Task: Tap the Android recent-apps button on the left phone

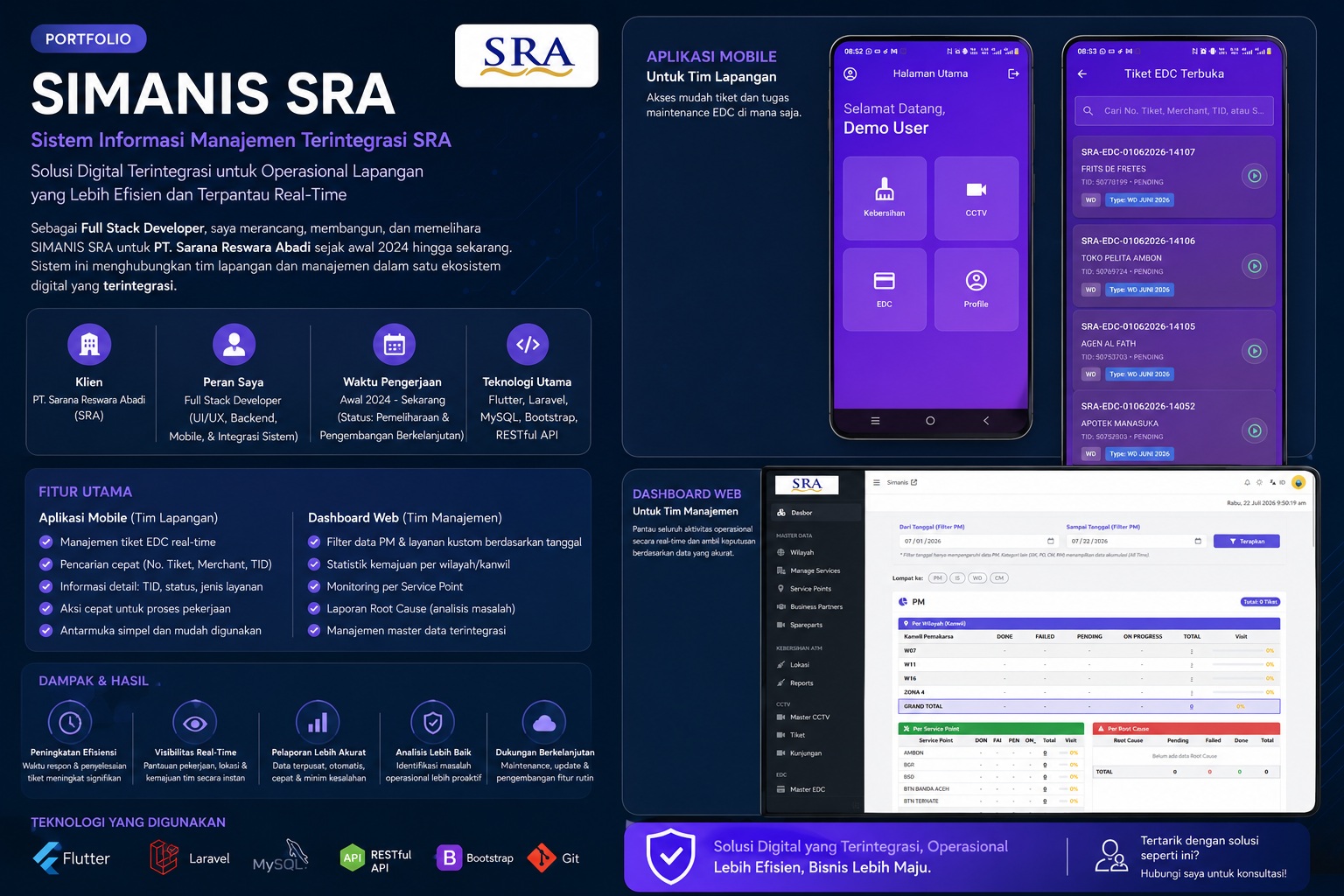Action: pos(875,421)
